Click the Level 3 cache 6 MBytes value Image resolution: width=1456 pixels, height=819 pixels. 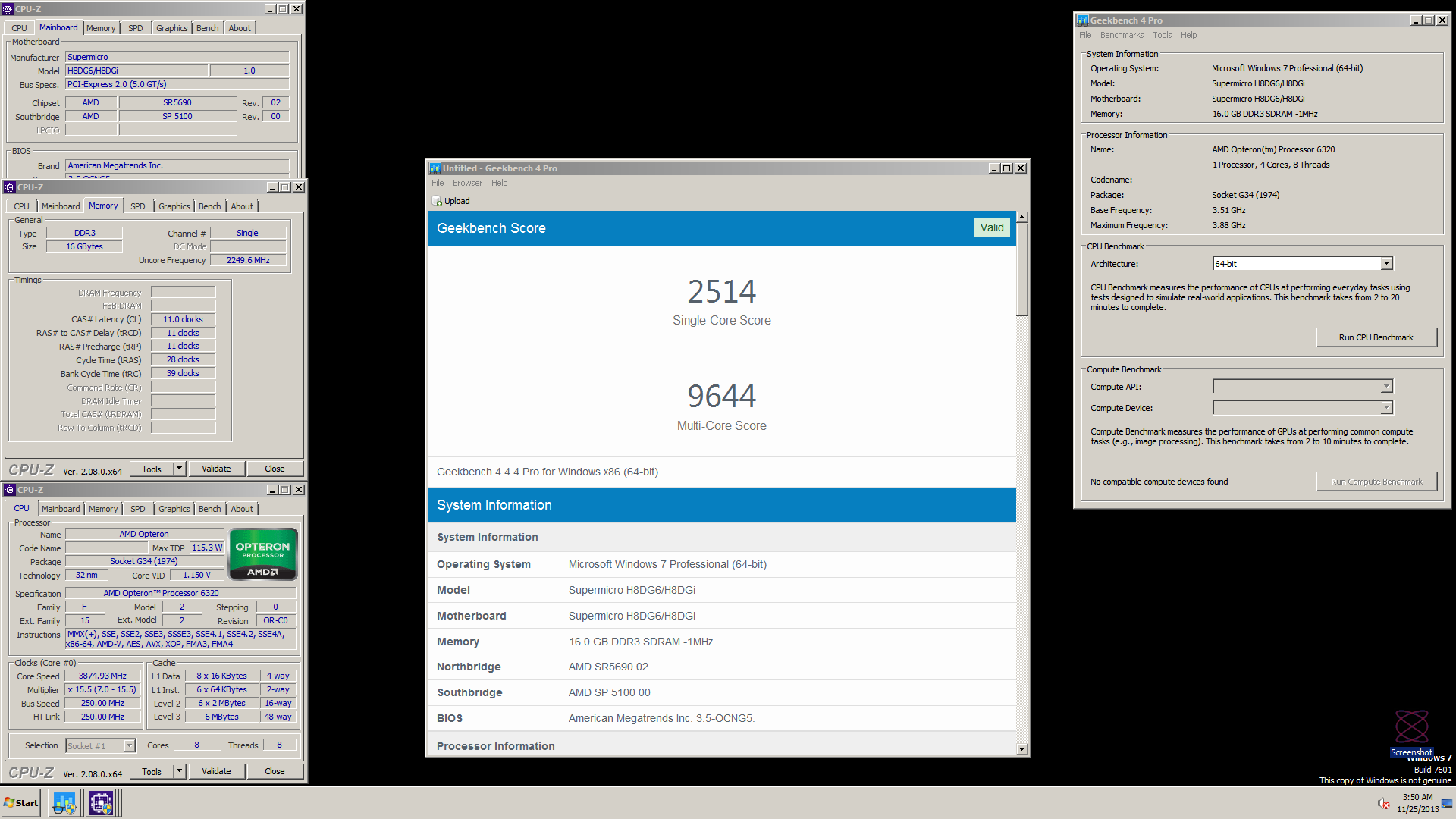pos(221,717)
